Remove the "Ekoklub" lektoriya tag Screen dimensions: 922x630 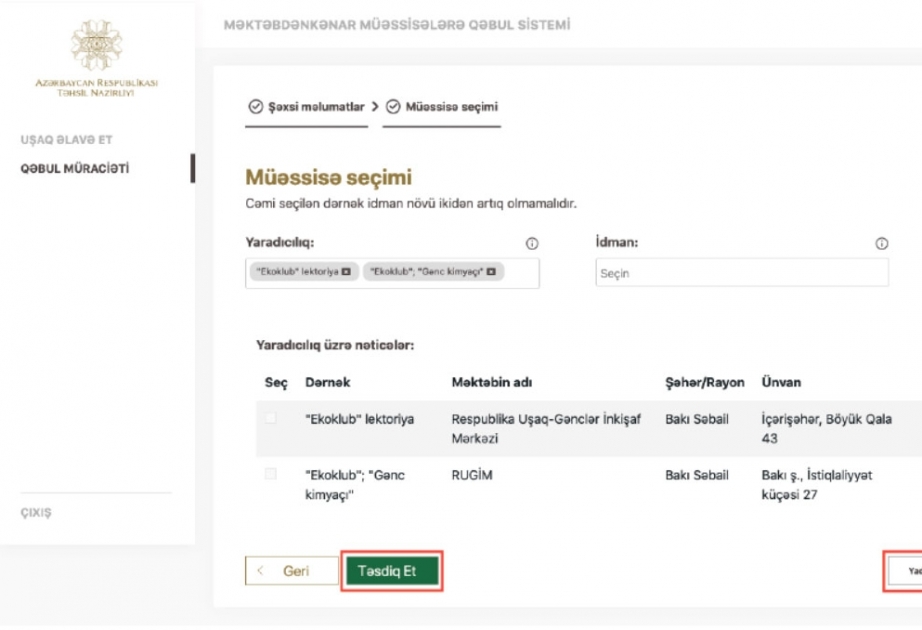[x=346, y=271]
